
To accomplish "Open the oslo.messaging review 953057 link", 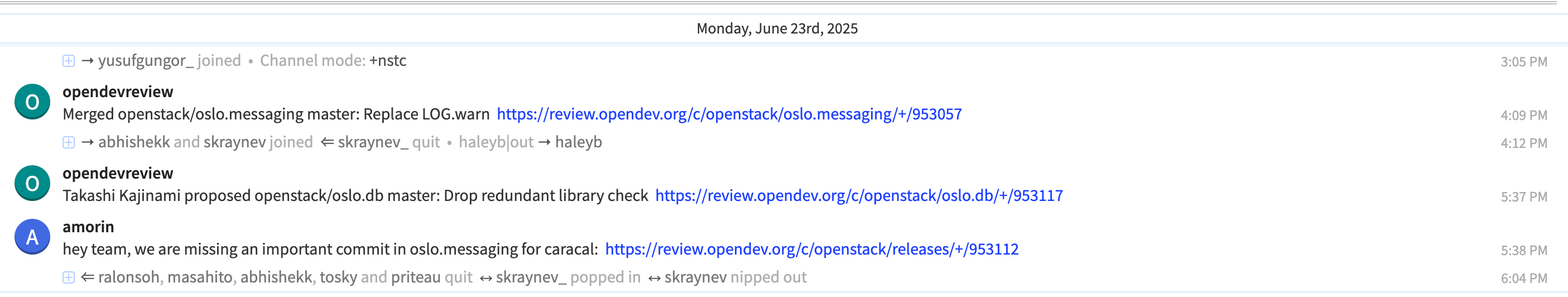I will coord(729,114).
